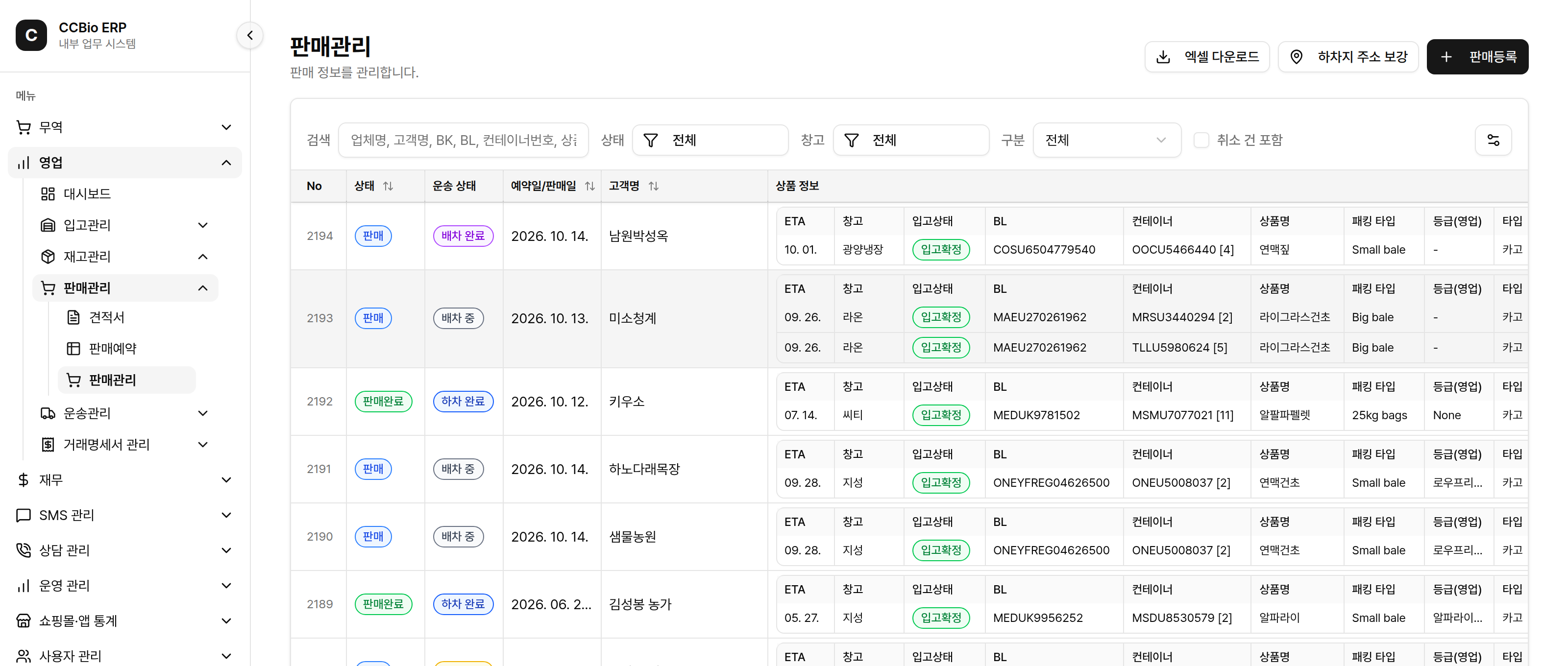Click row number 2191
Screen dimensions: 1568x666
[319, 469]
